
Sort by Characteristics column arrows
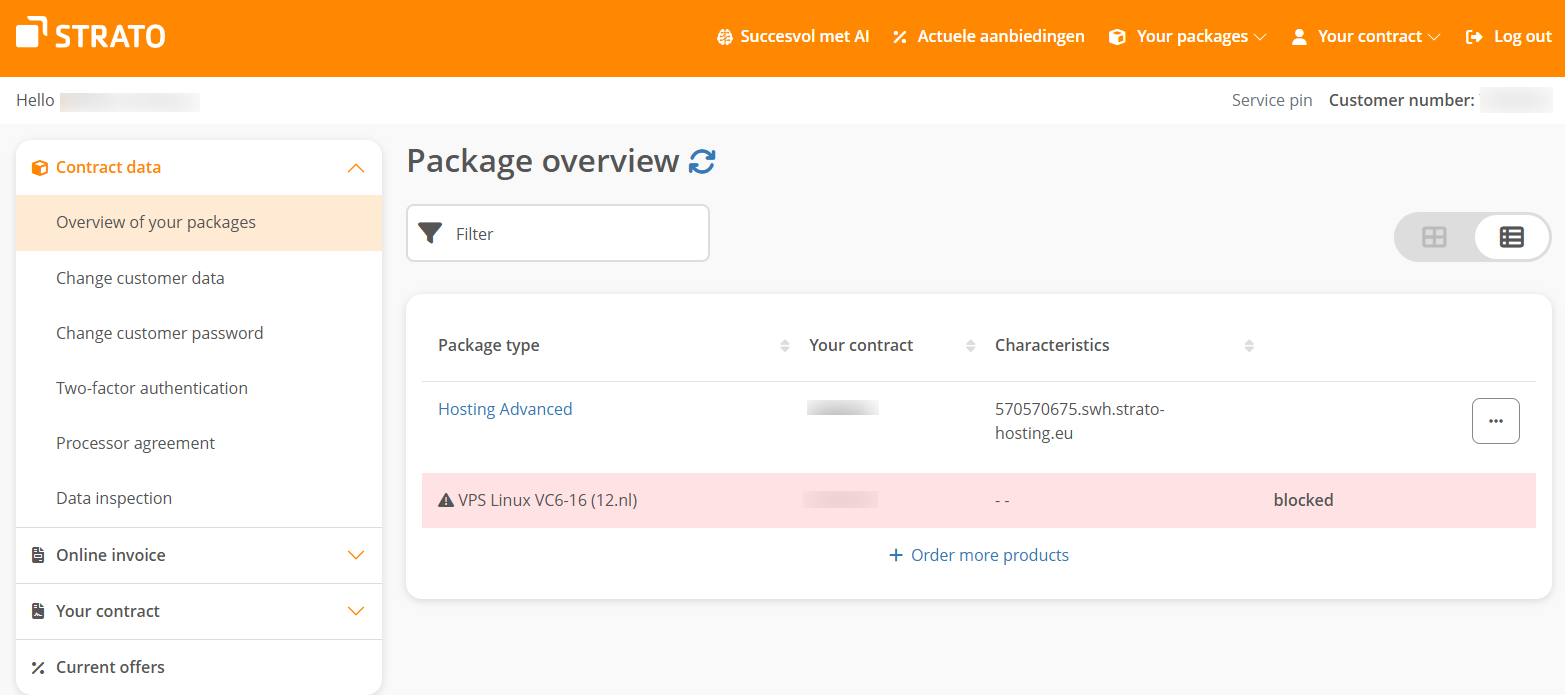(x=1248, y=346)
